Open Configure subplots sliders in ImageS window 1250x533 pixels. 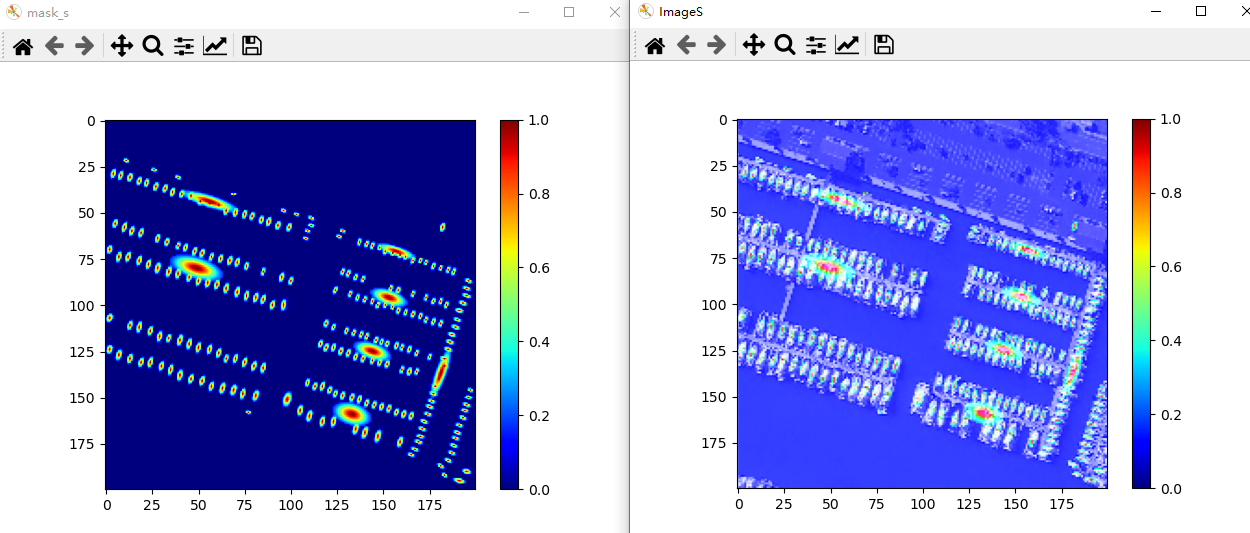pos(816,45)
